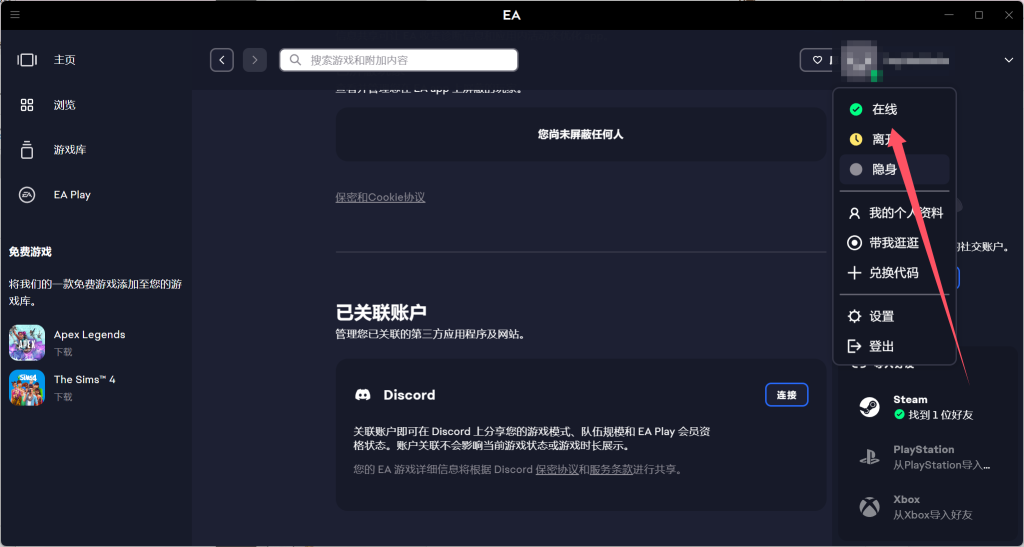Screen dimensions: 1024x547
Task: Open 设置 settings from dropdown
Action: (894, 317)
